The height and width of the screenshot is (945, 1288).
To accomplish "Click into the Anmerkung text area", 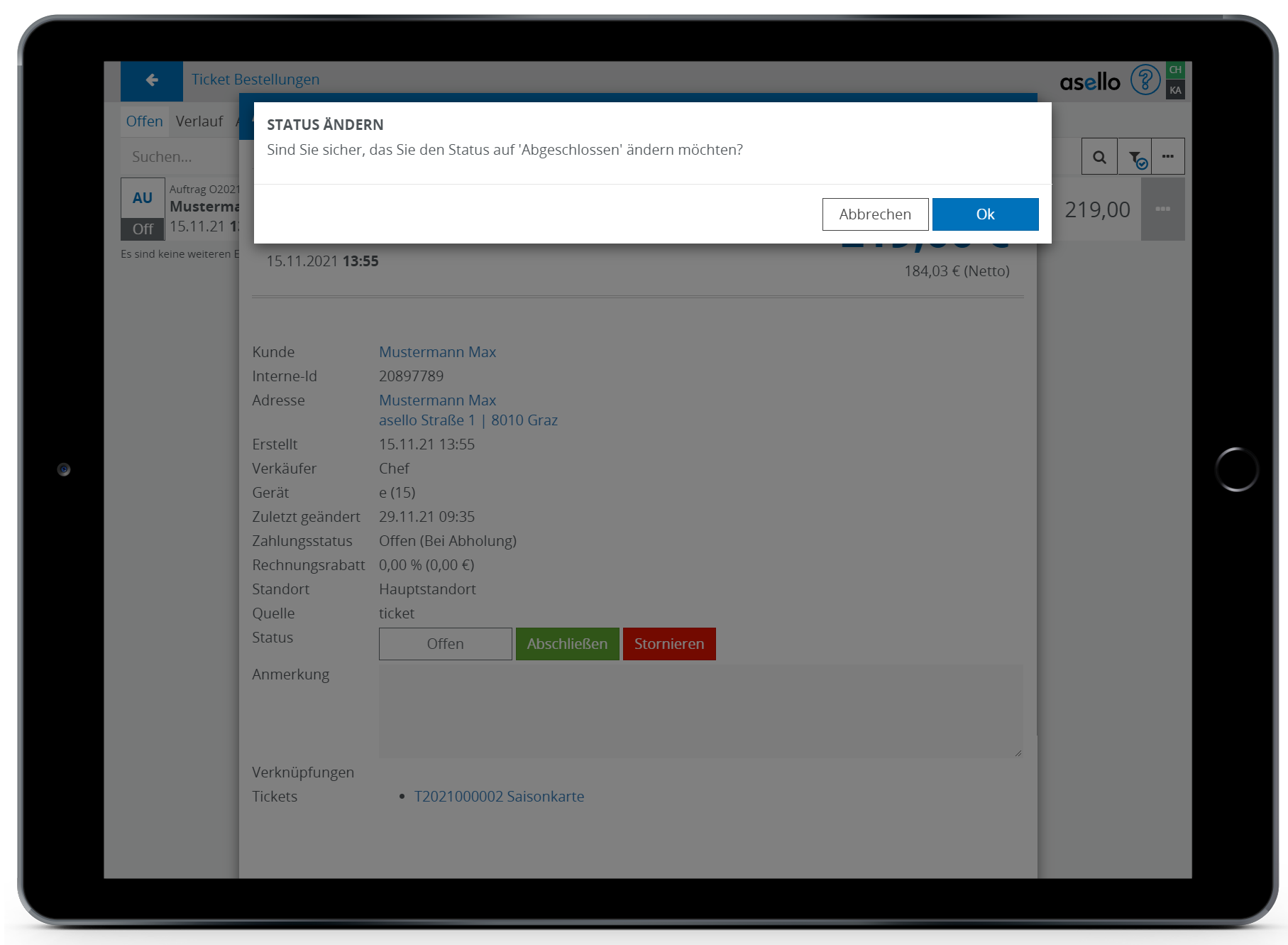I will pyautogui.click(x=700, y=711).
